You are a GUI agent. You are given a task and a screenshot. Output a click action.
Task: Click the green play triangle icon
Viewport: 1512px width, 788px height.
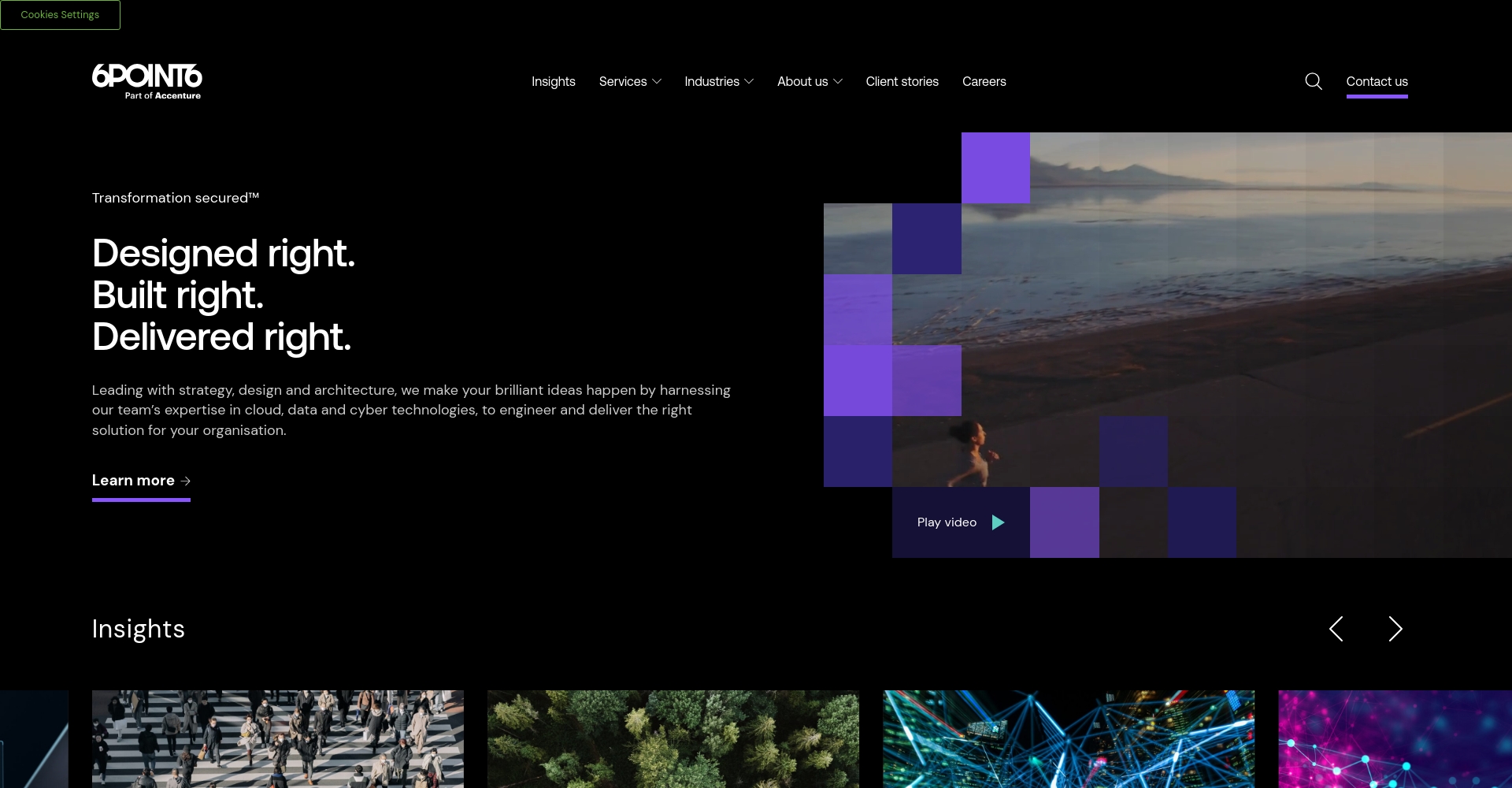click(998, 522)
